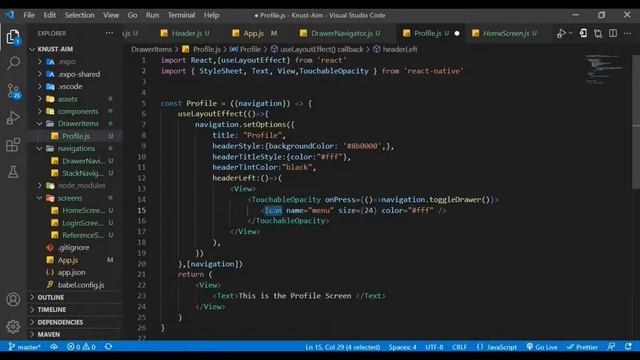Viewport: 640px width, 360px height.
Task: Switch to the DrawerNavigator.js tab
Action: (341, 33)
